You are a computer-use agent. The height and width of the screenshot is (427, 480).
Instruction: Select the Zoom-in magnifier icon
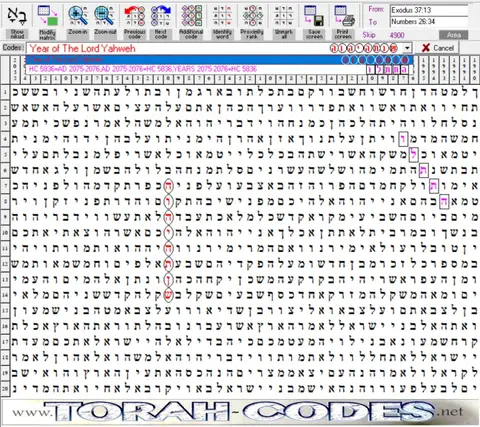78,16
